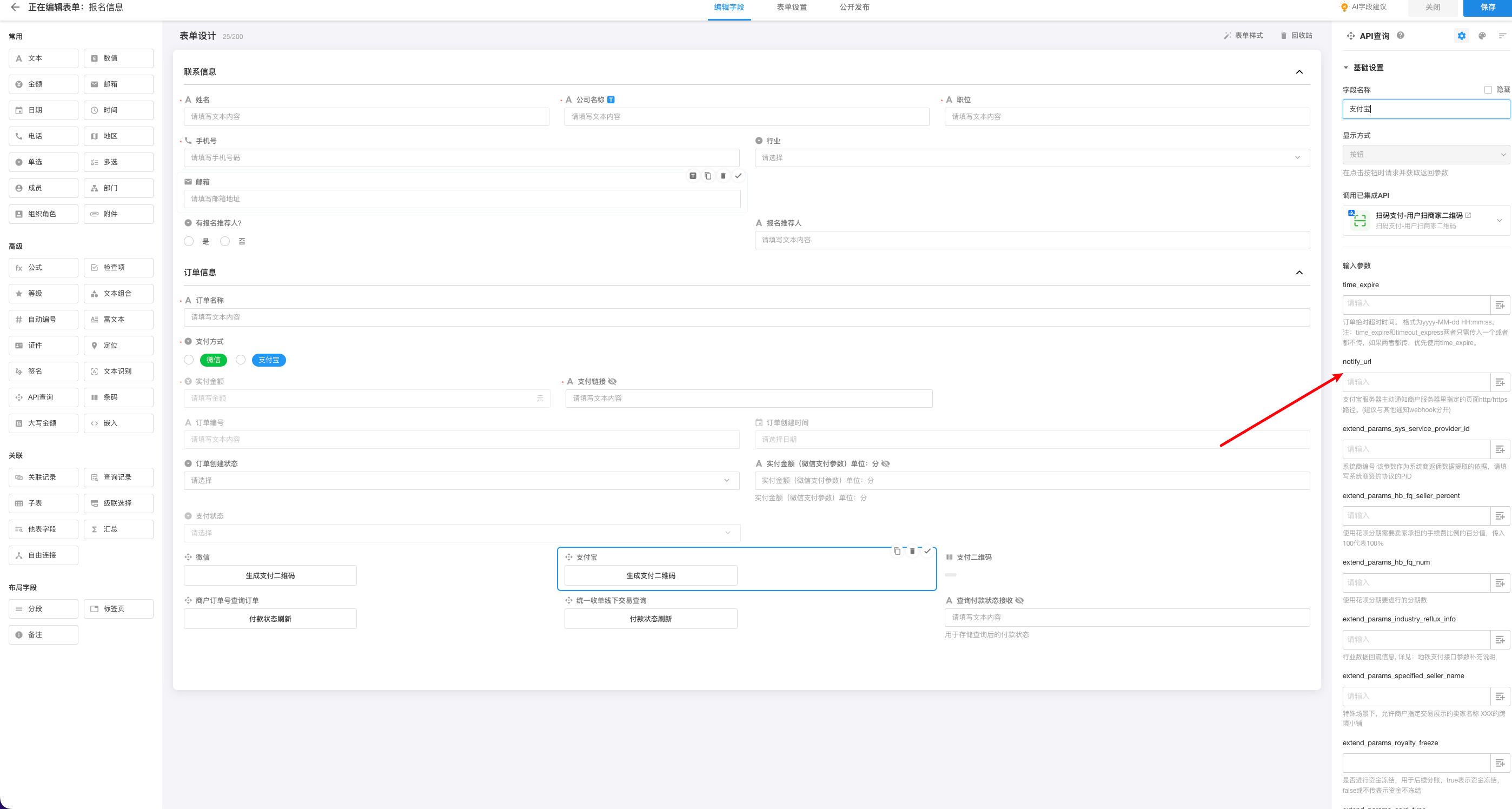
Task: Click the delete icon on 邮箱 field
Action: (723, 176)
